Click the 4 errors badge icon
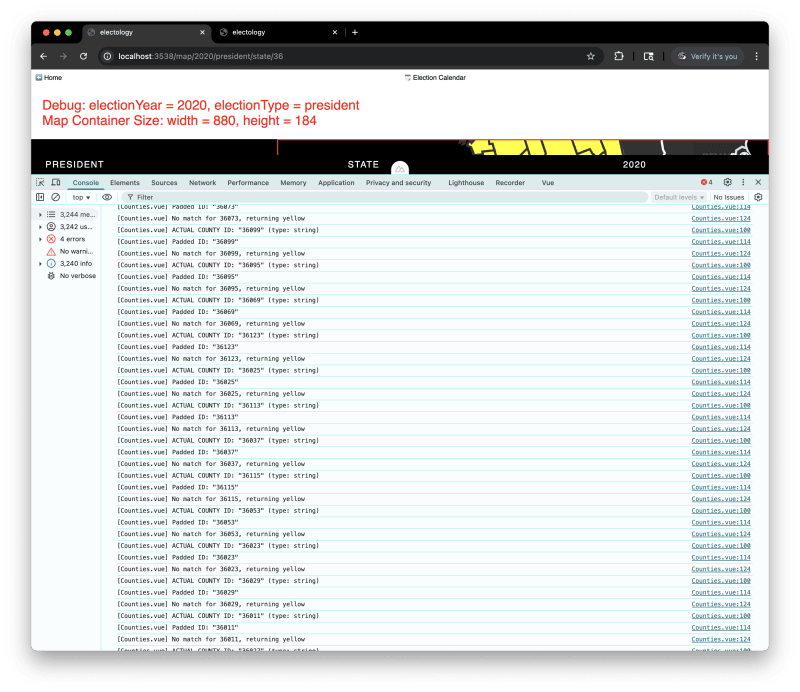Image resolution: width=800 pixels, height=692 pixels. click(x=705, y=182)
